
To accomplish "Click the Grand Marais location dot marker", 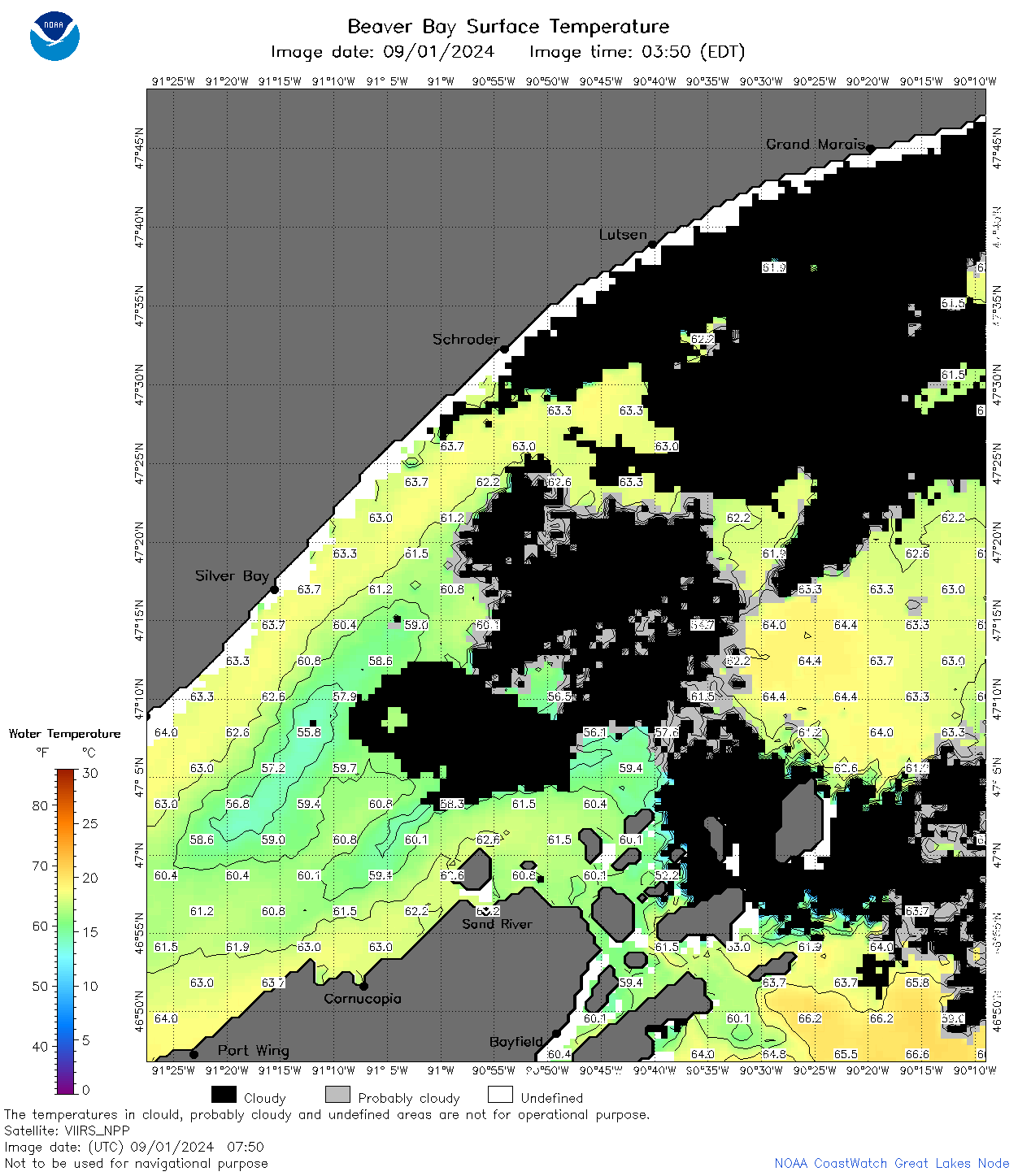I will point(870,149).
